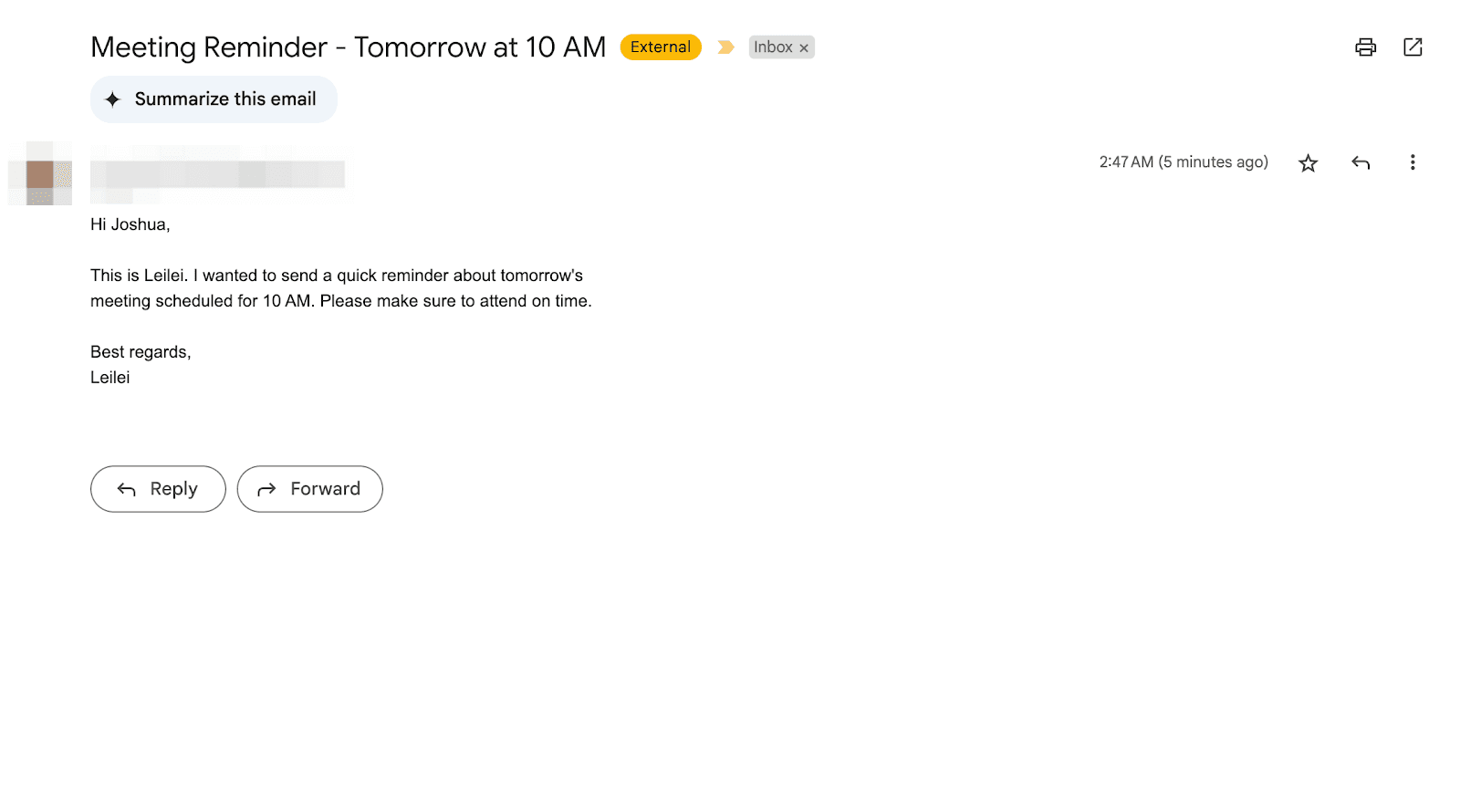Open the three-dot More options menu
The image size is (1460, 812).
coord(1413,162)
